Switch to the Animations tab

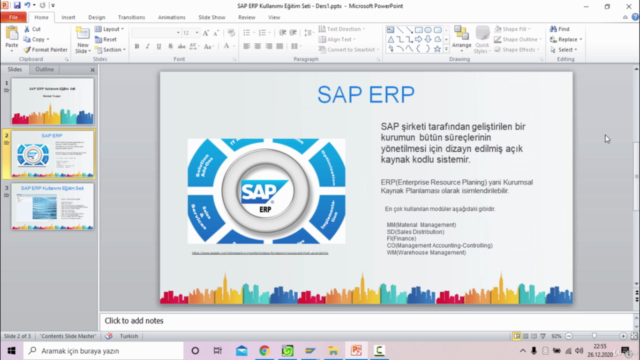pyautogui.click(x=171, y=18)
